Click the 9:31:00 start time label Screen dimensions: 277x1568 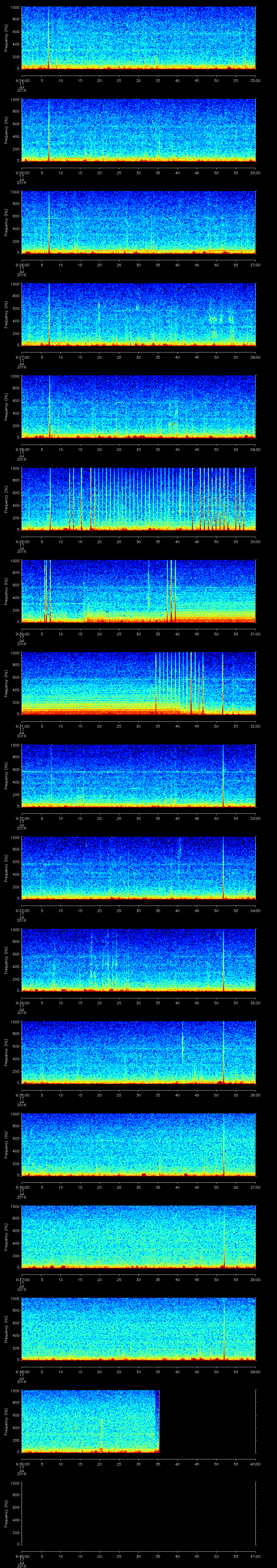point(22,726)
